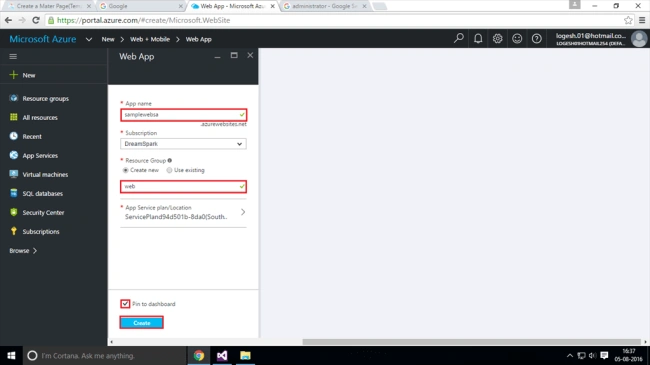
Task: Expand App Service plan/Location chevron
Action: coord(243,212)
